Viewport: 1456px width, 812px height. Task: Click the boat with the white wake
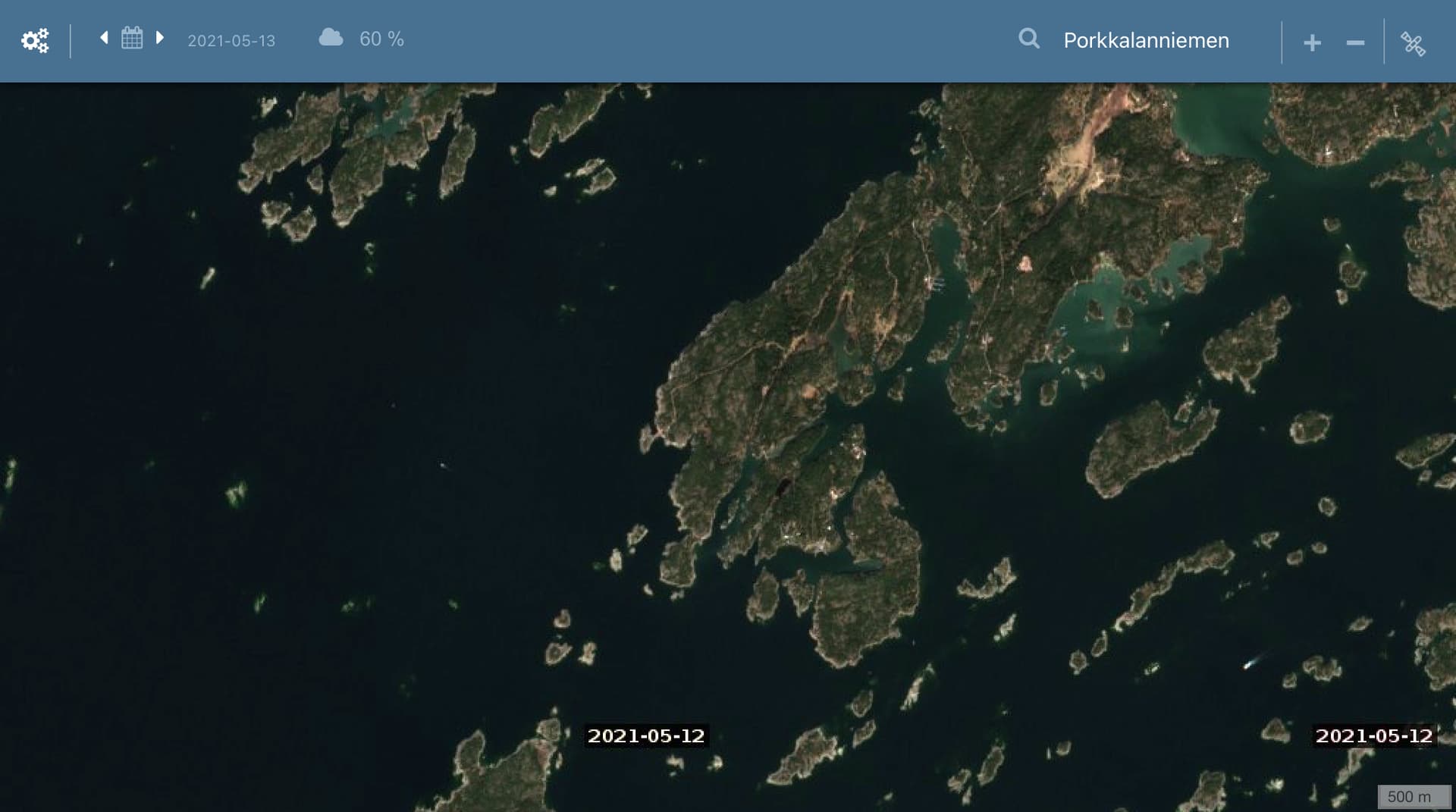coord(1248,664)
